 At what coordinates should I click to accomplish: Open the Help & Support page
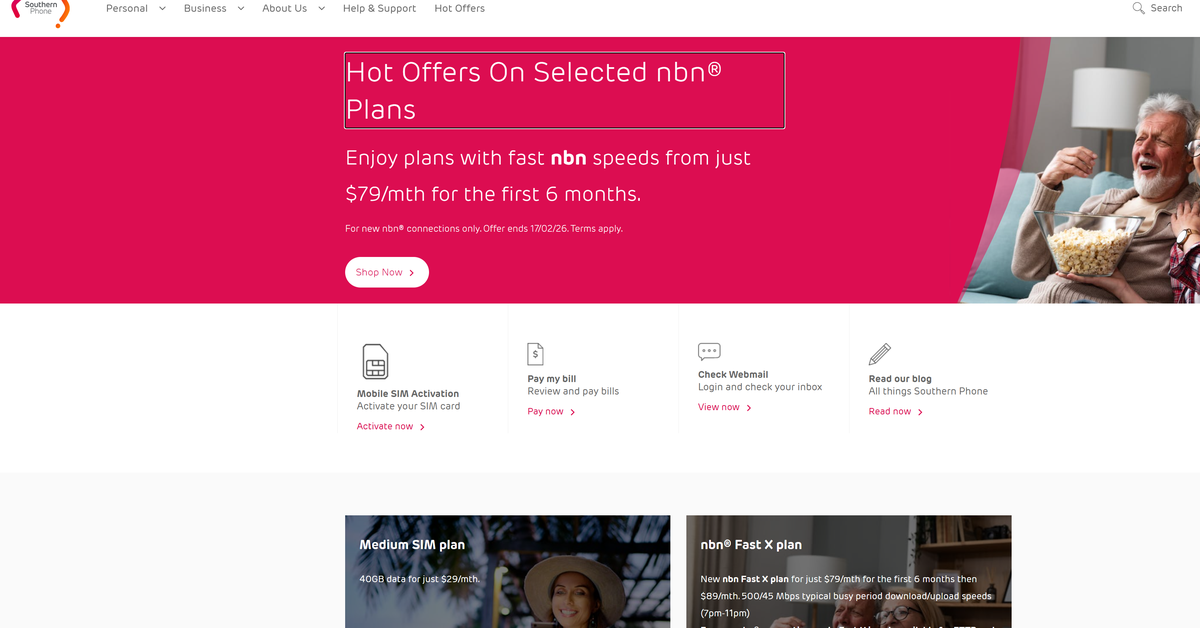[379, 8]
